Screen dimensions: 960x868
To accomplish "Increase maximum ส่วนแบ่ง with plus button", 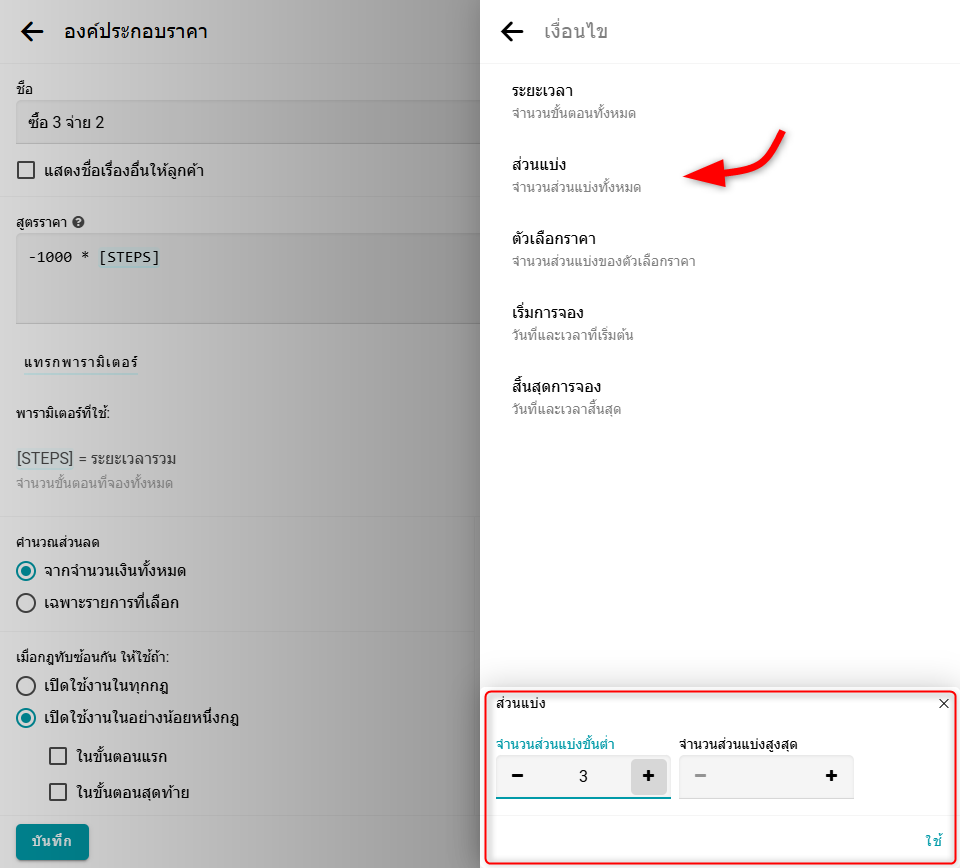I will 831,776.
